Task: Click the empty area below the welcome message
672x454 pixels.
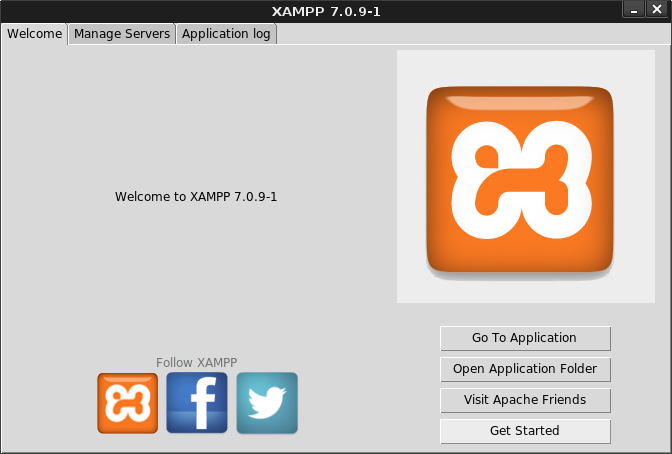Action: pos(196,280)
